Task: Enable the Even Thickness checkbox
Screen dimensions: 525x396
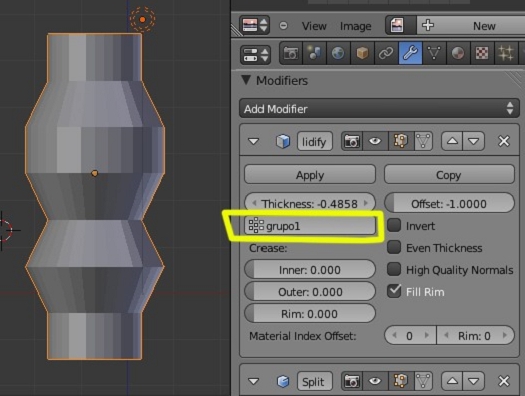Action: pos(394,247)
